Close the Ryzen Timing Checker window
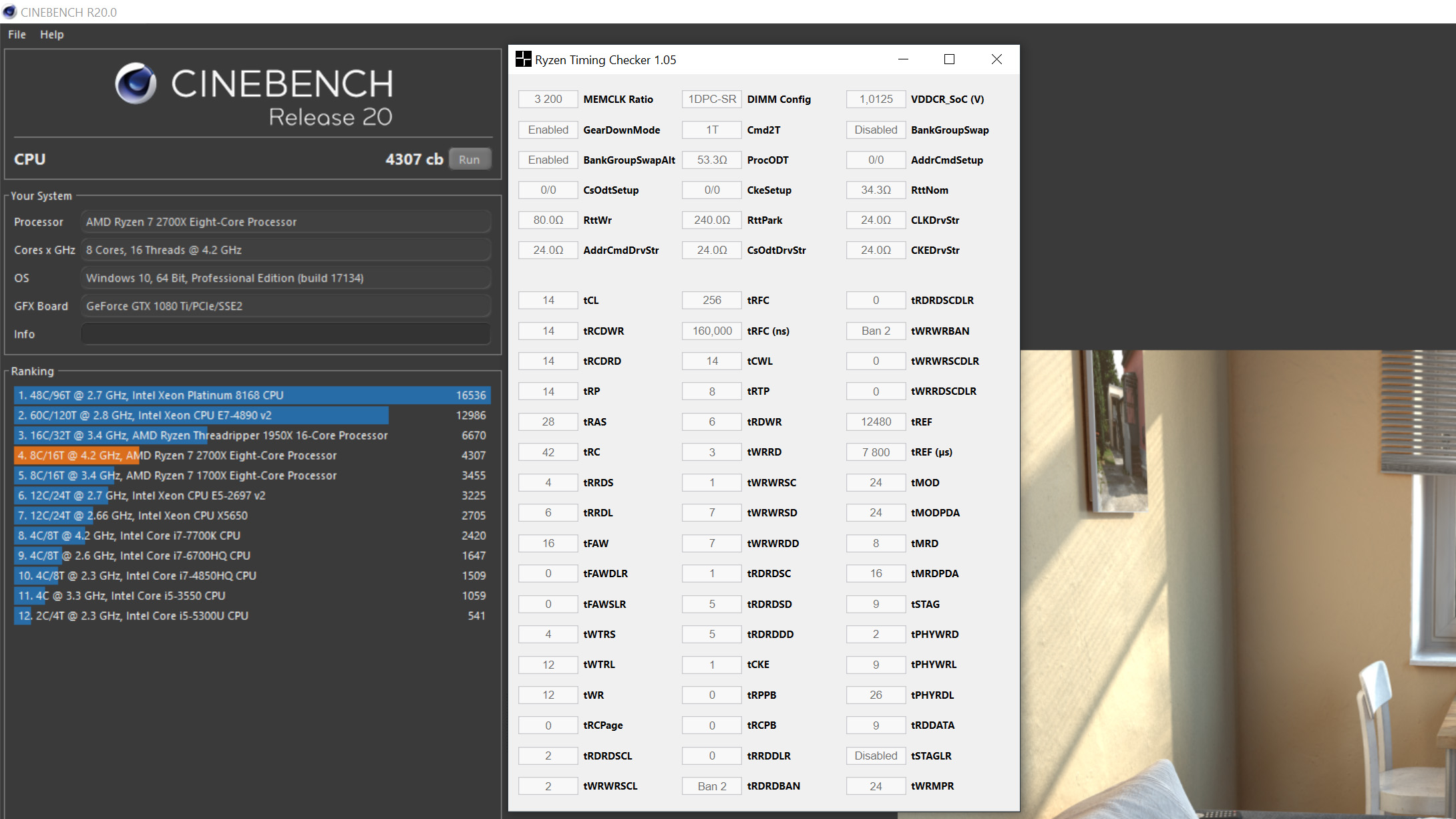 (x=996, y=59)
